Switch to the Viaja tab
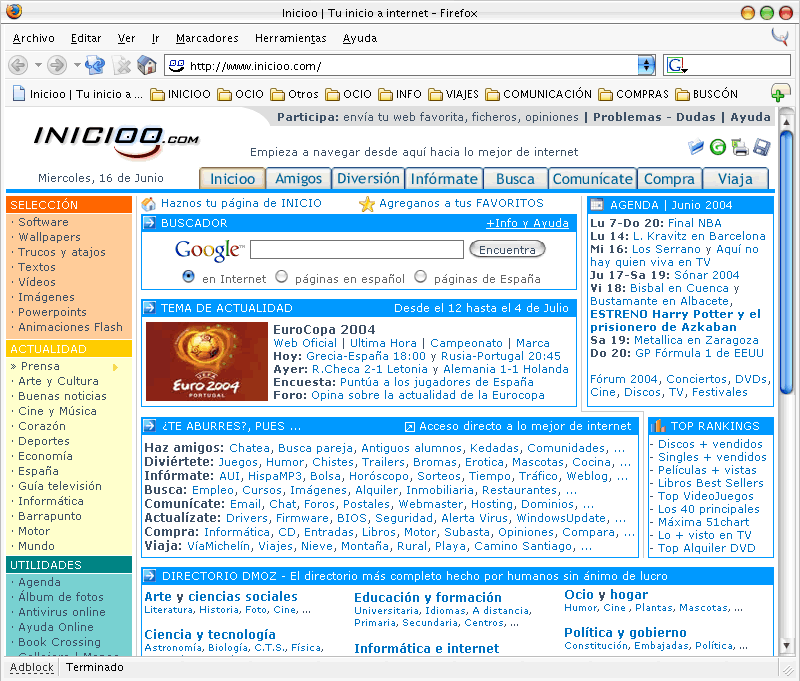 (735, 179)
